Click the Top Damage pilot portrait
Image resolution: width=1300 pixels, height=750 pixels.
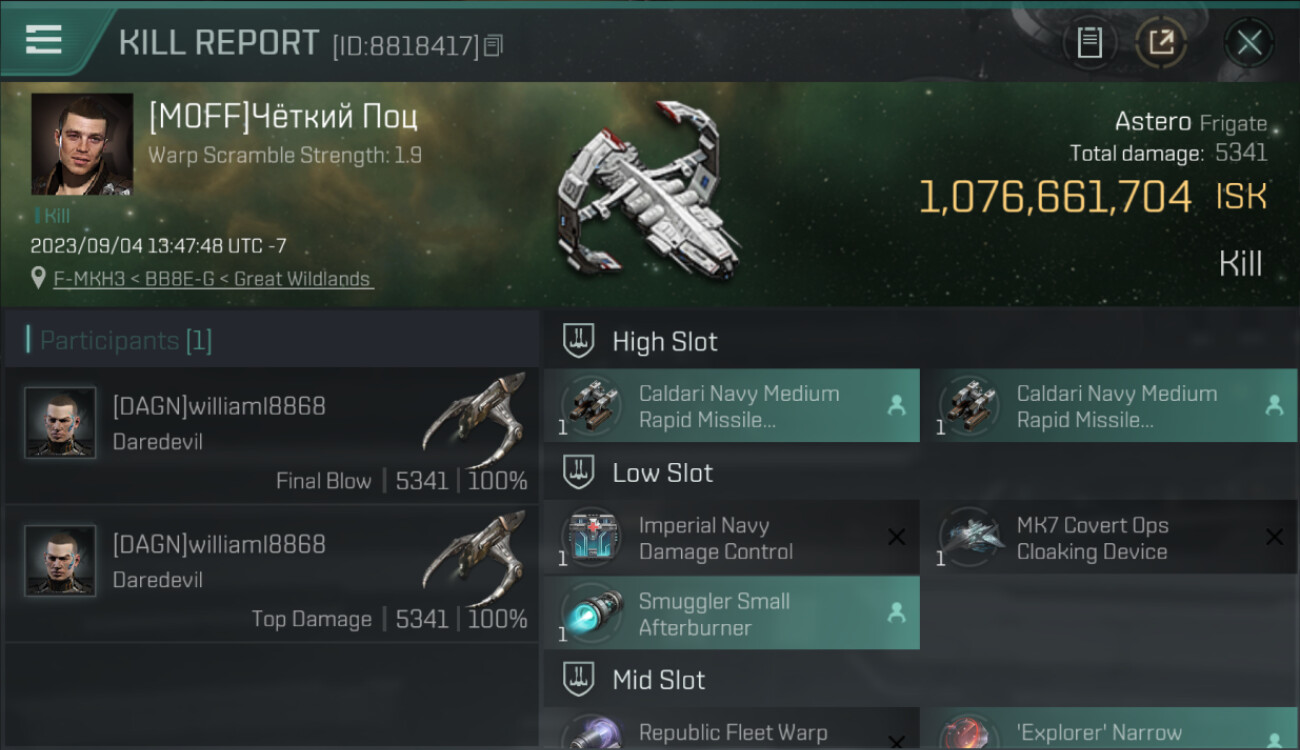[60, 561]
